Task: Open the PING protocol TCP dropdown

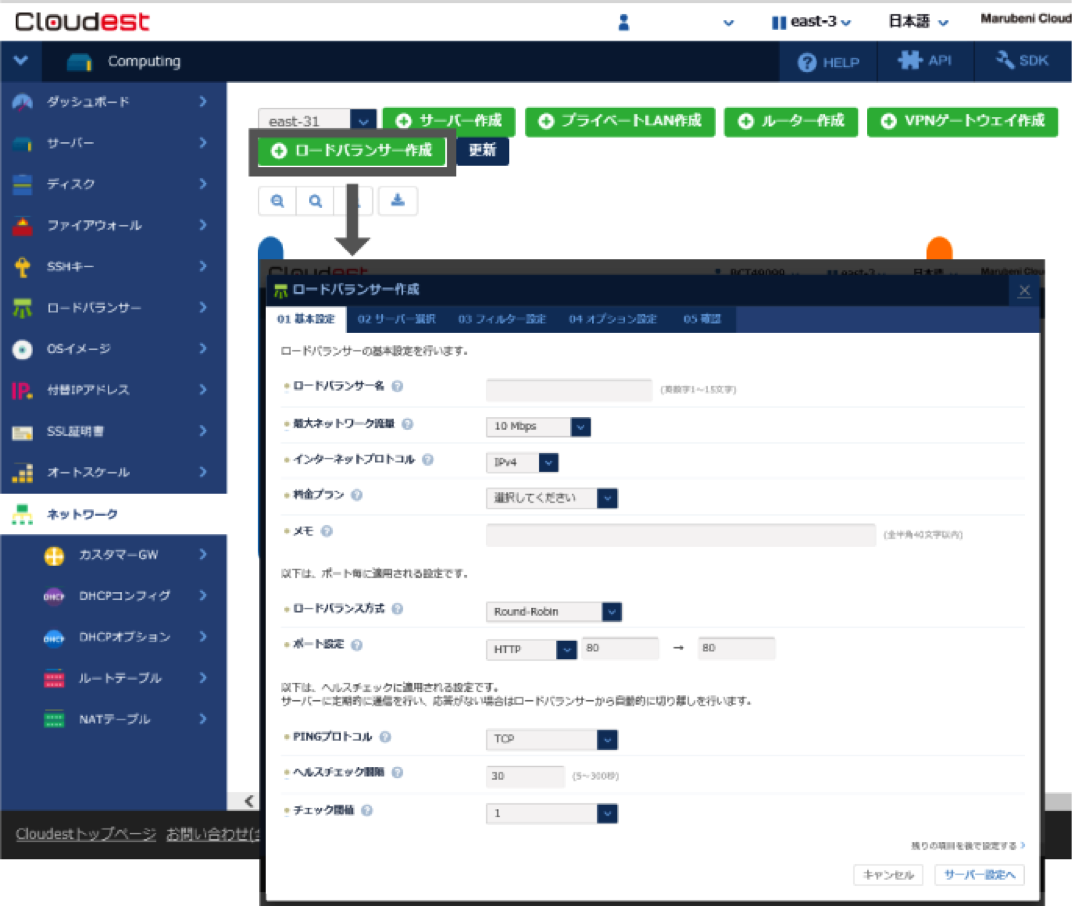Action: click(551, 740)
